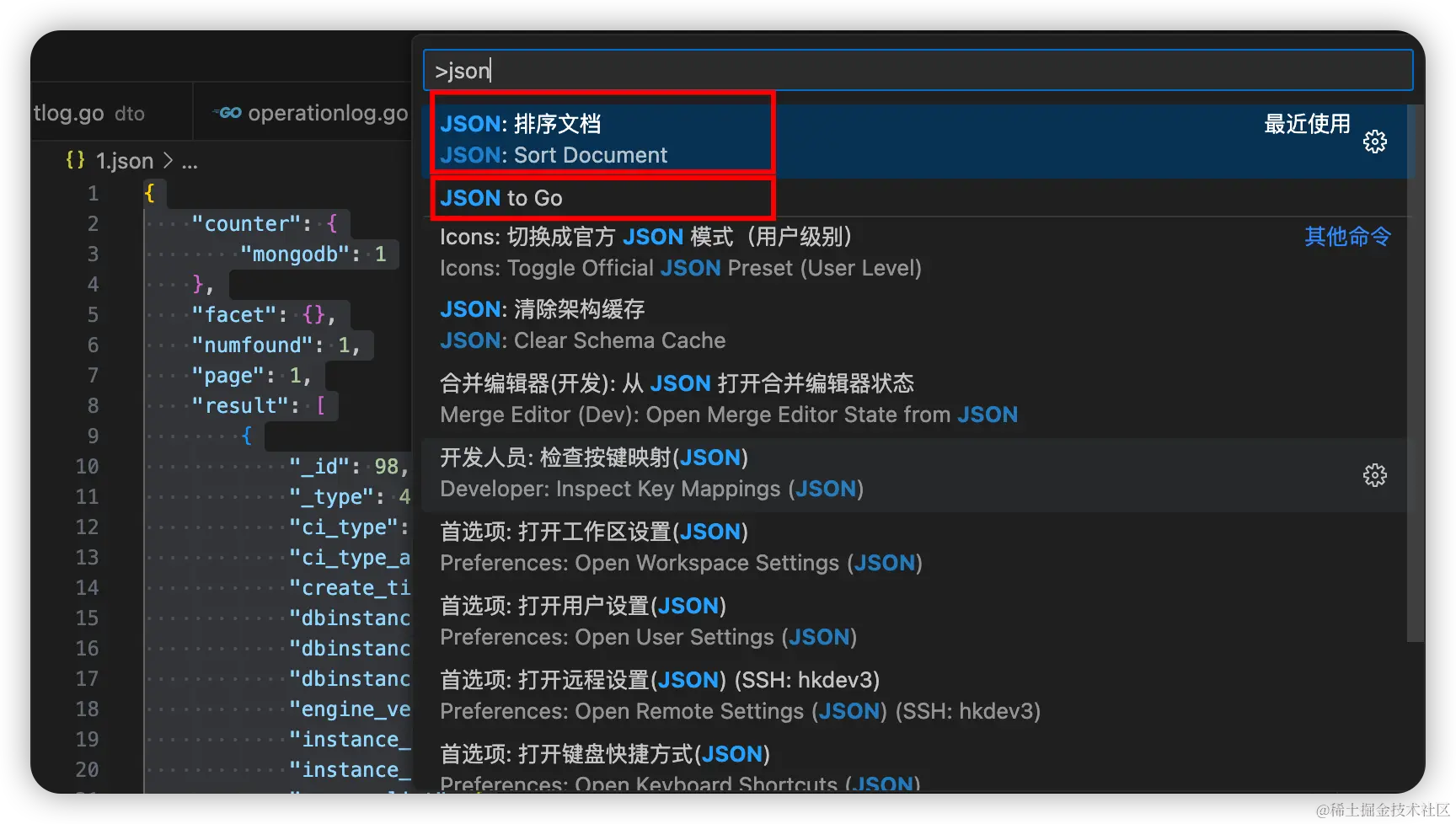The width and height of the screenshot is (1456, 824).
Task: Click the 其他命令 link
Action: (x=1346, y=237)
